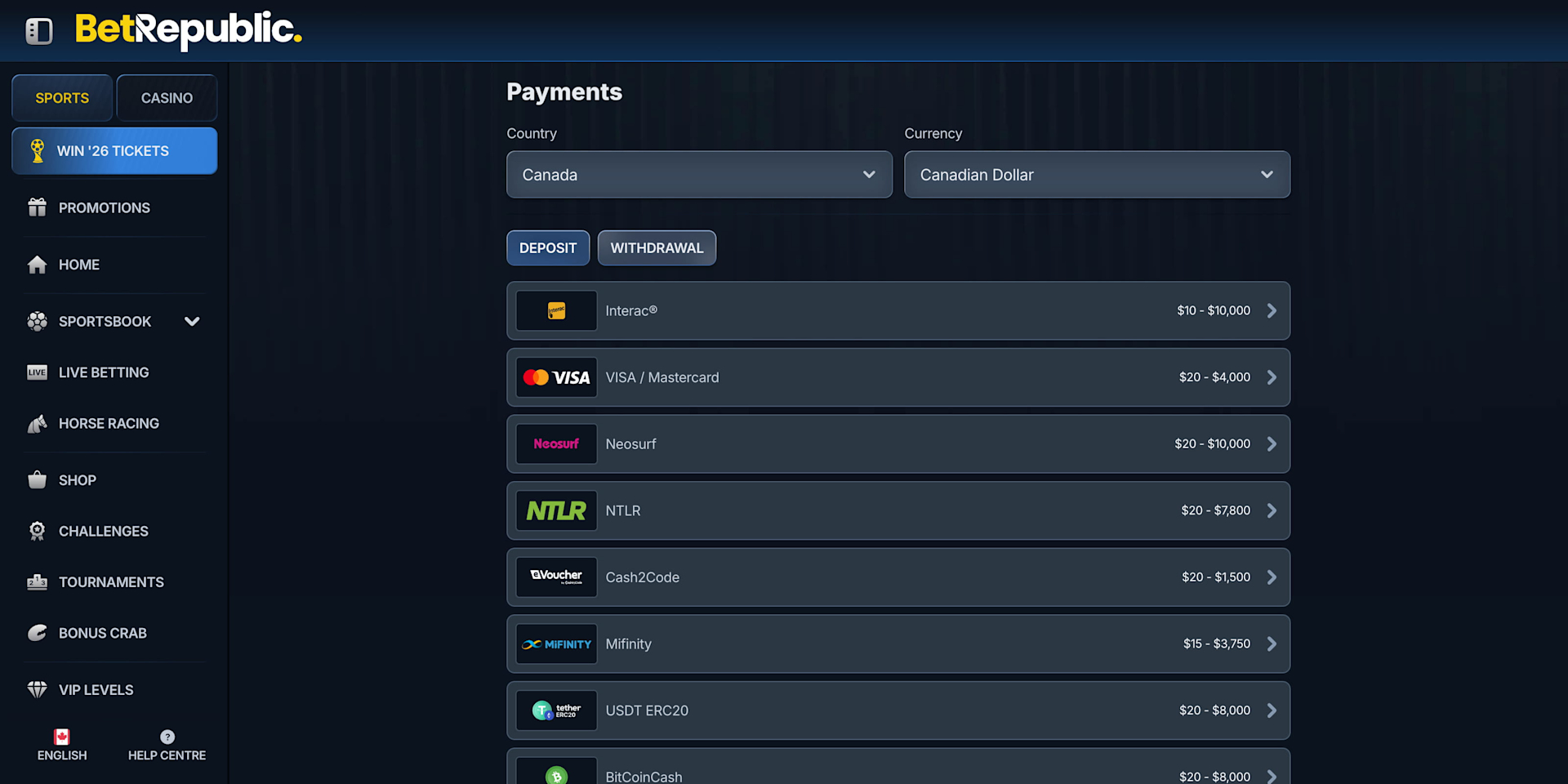Click the $20 - $7,800 limit text
Viewport: 1568px width, 784px height.
(1215, 510)
